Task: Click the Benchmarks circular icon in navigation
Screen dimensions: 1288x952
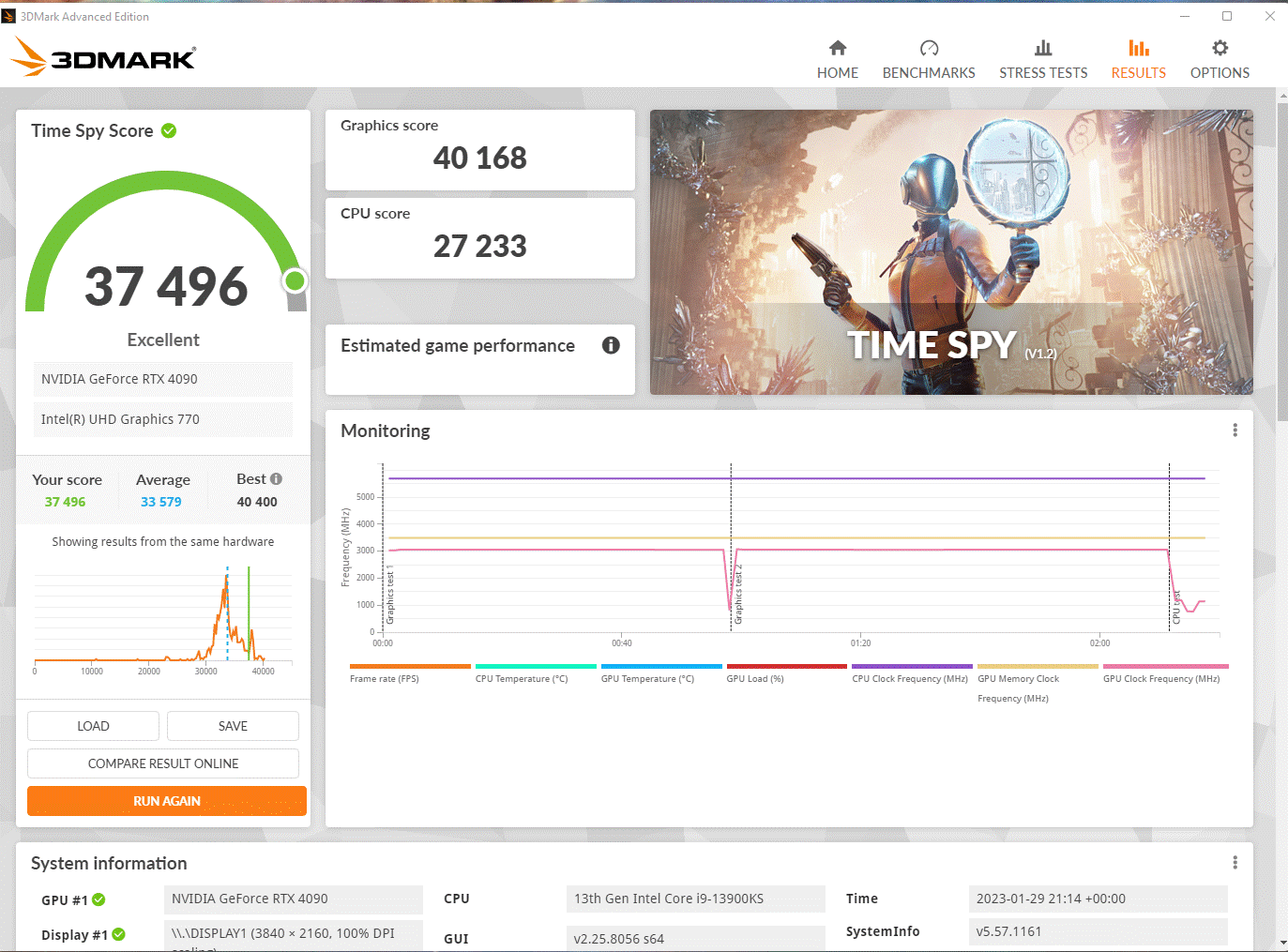Action: coord(929,46)
